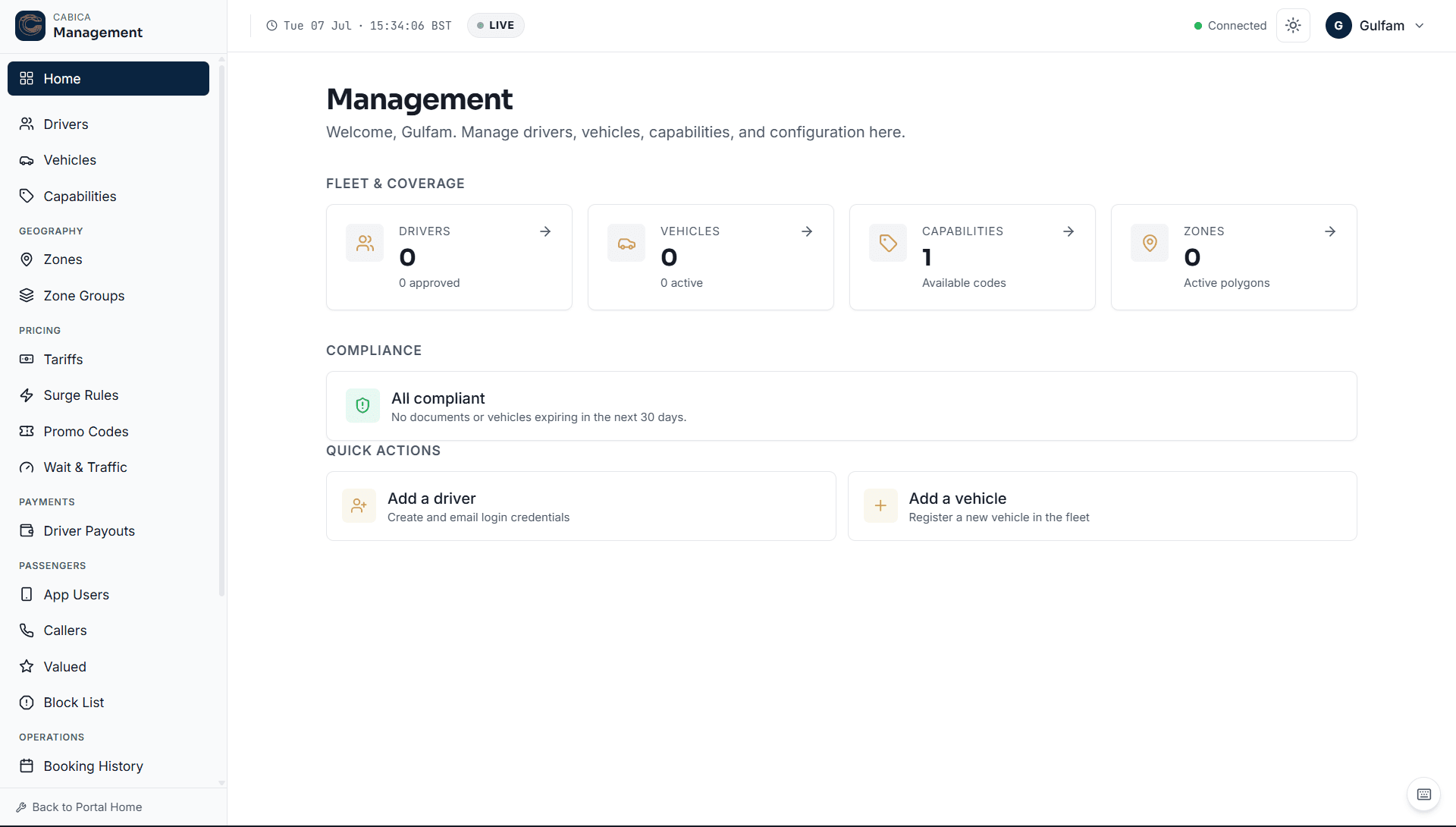
Task: Click the Block List alert icon
Action: click(x=27, y=703)
